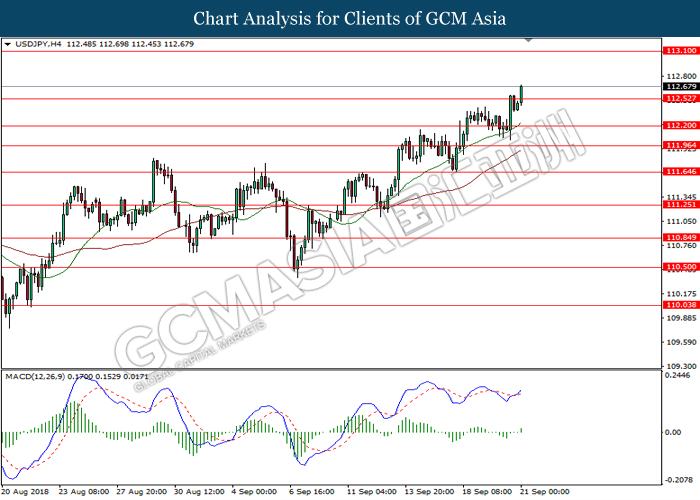
Task: Click the chart shift marker triangle at top
Action: [x=529, y=40]
